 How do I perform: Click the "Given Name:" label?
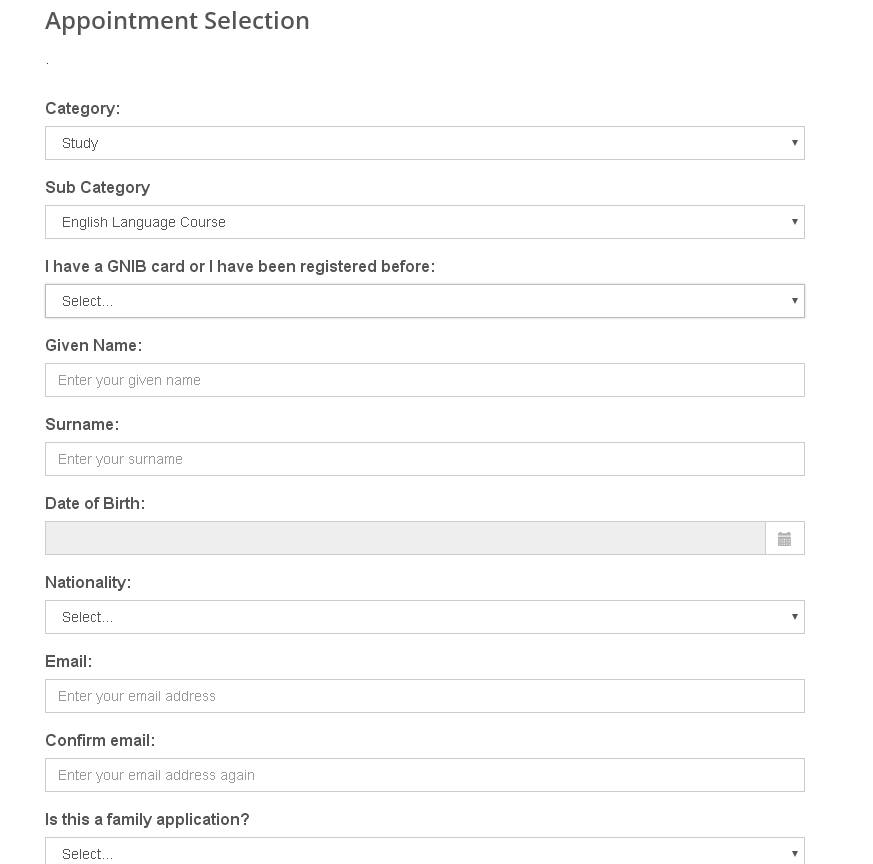point(93,345)
